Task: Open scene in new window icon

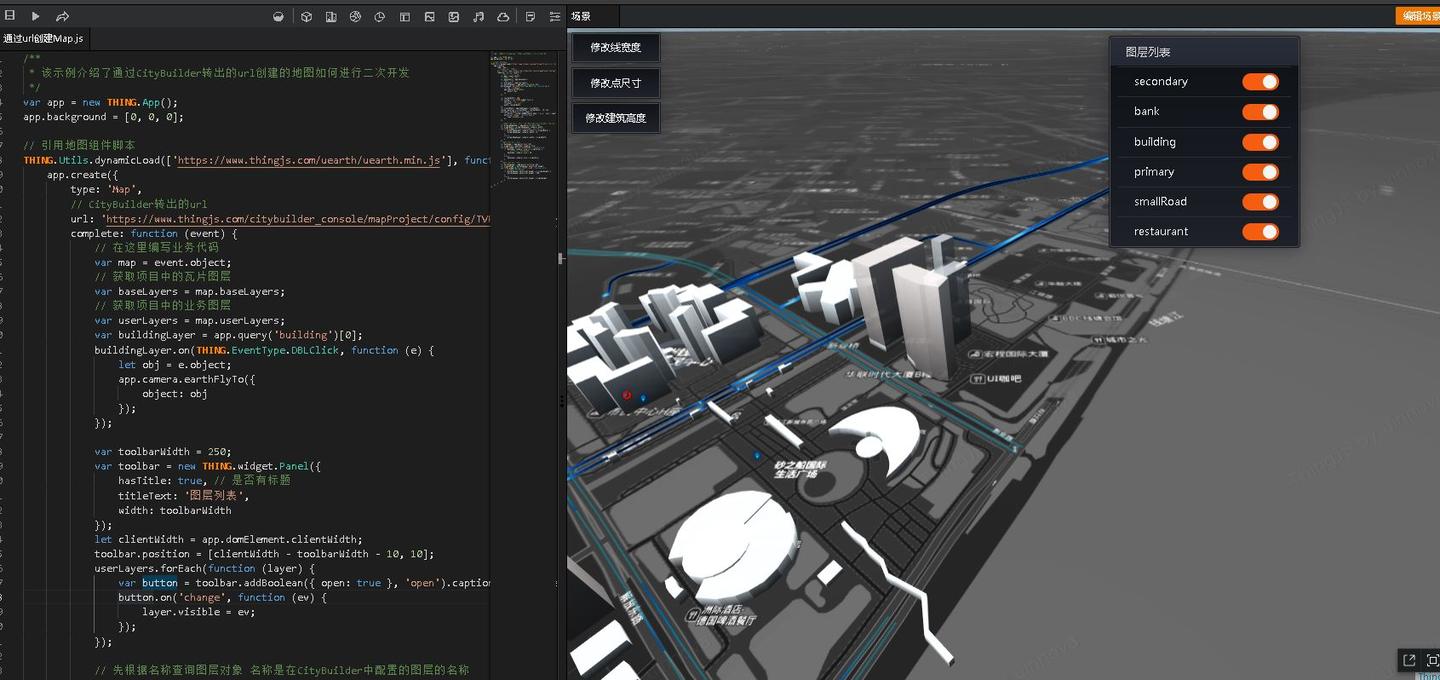Action: click(x=1408, y=660)
